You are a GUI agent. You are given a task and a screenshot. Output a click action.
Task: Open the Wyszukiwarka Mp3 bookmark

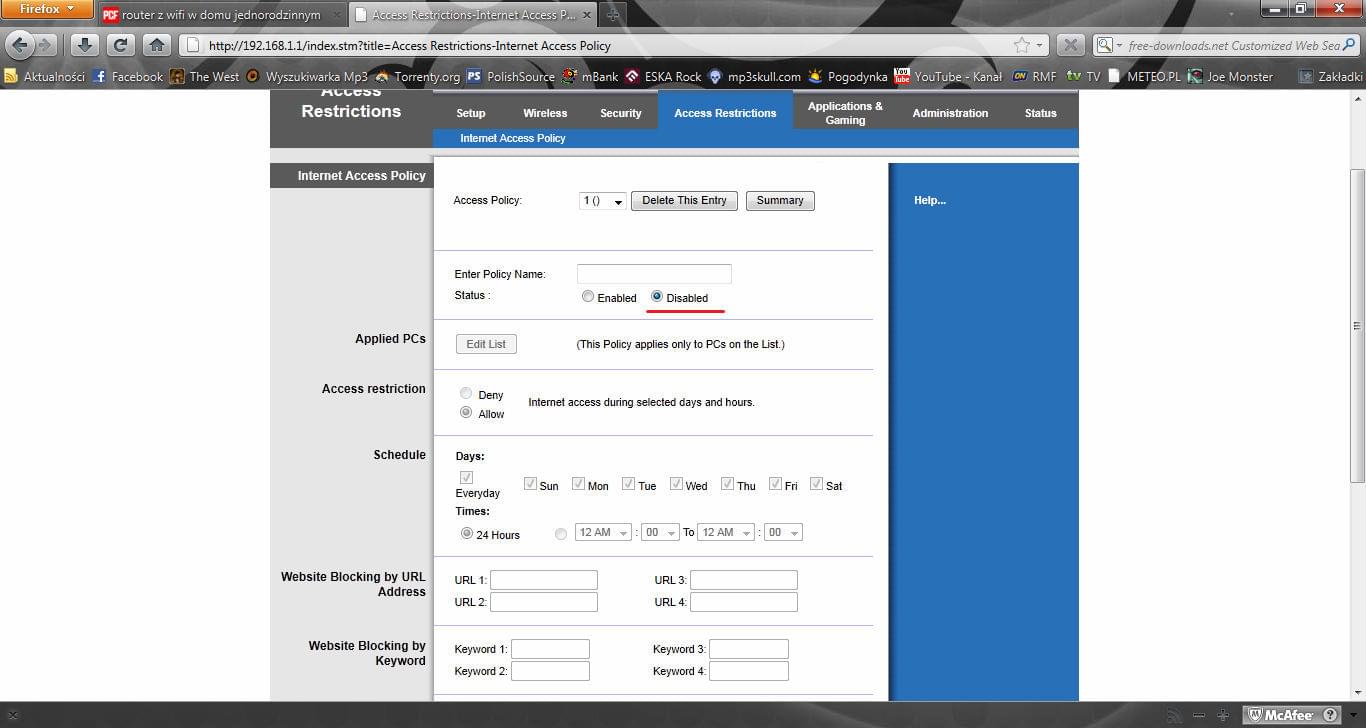point(307,76)
